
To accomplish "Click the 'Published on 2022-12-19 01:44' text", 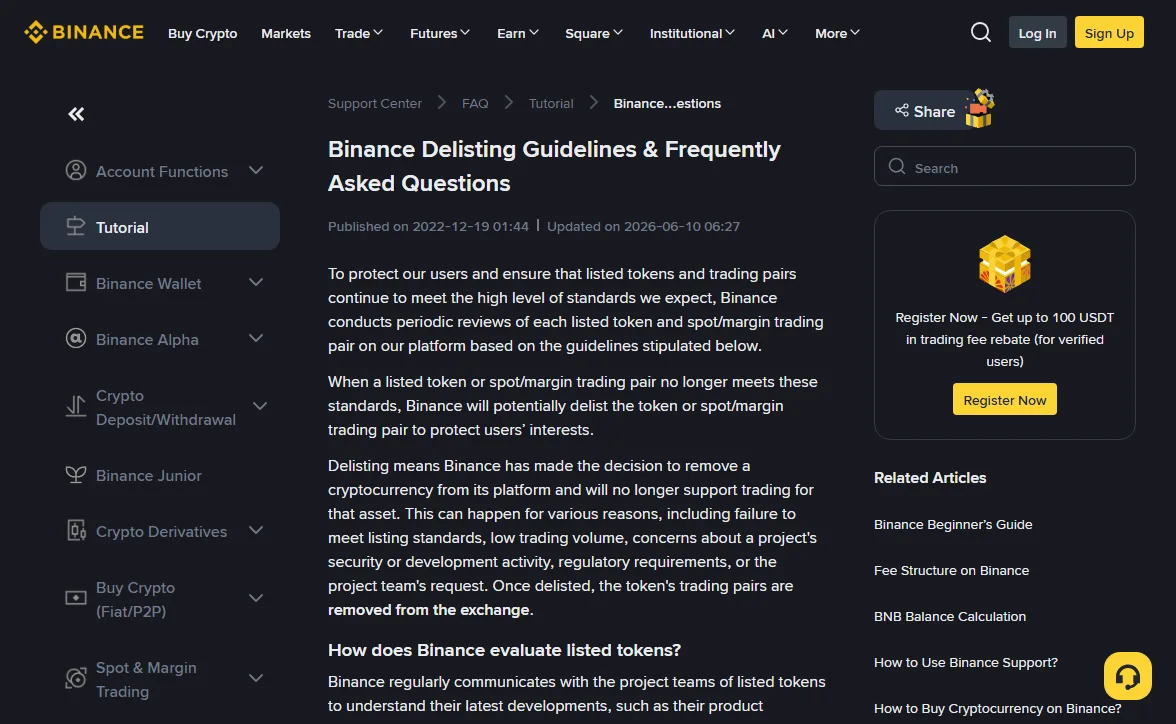I will click(428, 226).
